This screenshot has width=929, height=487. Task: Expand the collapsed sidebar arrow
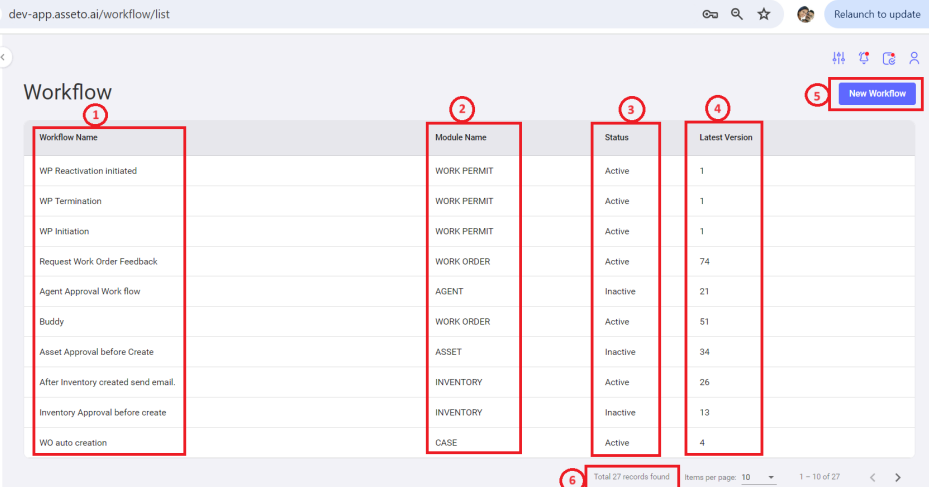4,57
